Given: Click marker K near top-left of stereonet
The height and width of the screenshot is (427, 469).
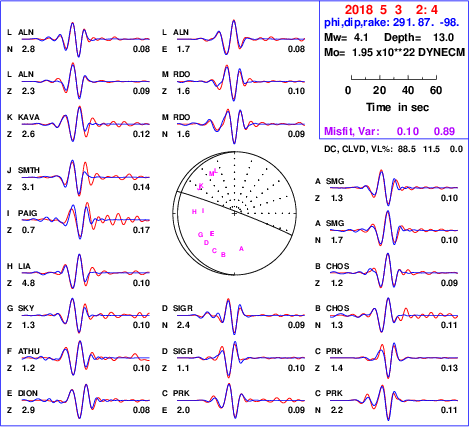Looking at the screenshot, I should 201,185.
